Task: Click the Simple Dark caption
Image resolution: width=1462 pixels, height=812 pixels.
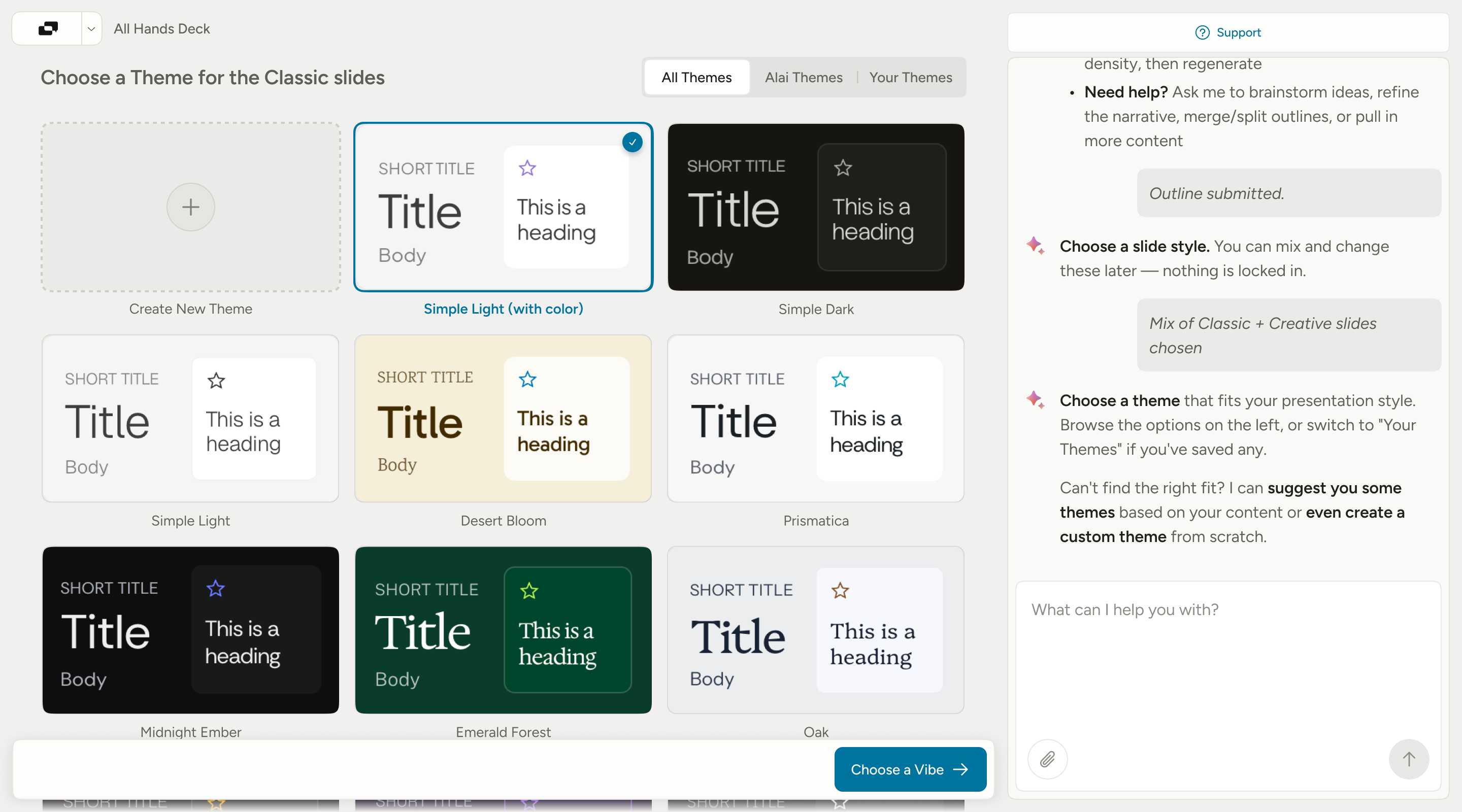Action: point(816,309)
